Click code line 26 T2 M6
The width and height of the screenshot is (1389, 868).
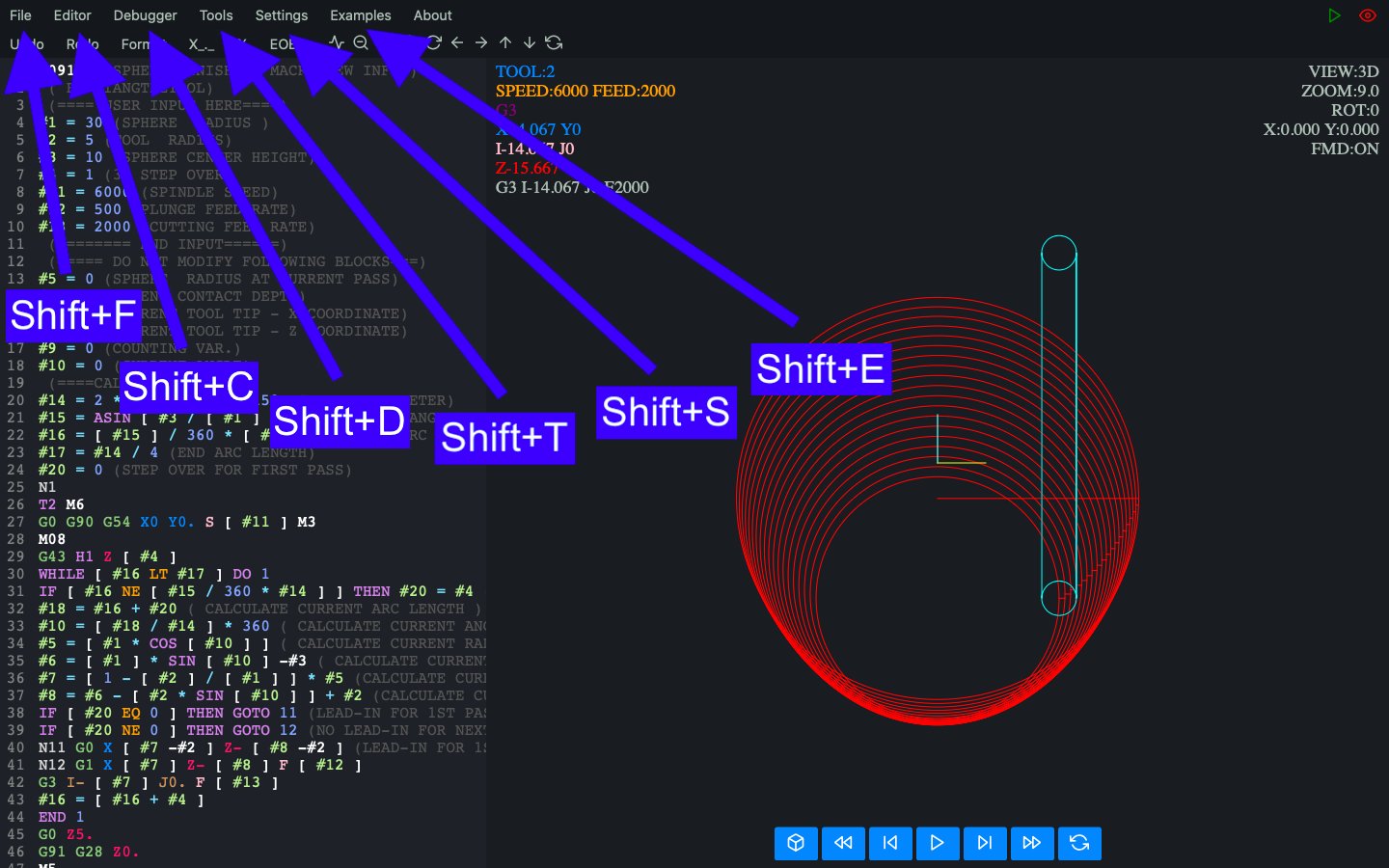(x=61, y=504)
